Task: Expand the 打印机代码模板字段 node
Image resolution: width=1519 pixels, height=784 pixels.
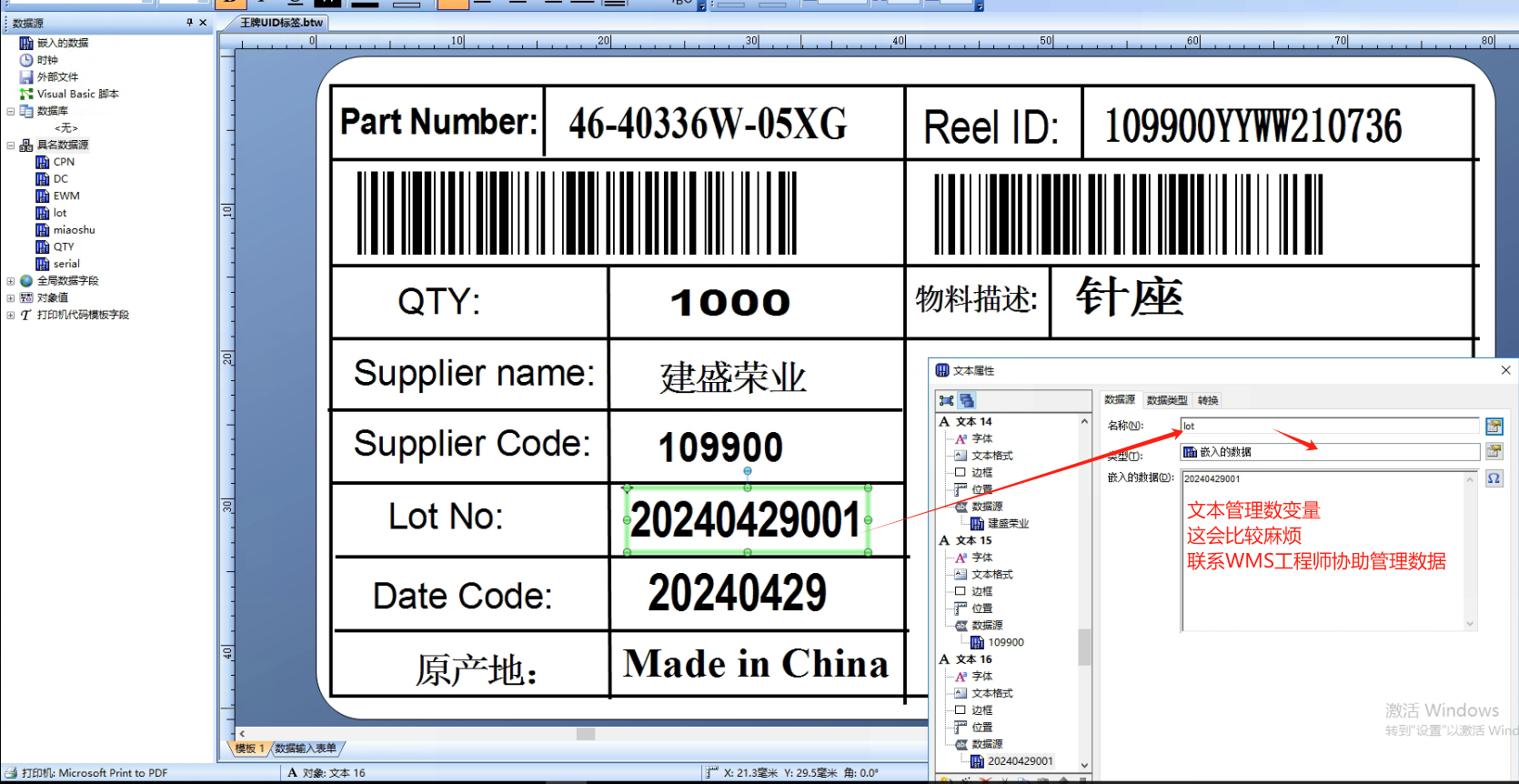Action: tap(11, 316)
